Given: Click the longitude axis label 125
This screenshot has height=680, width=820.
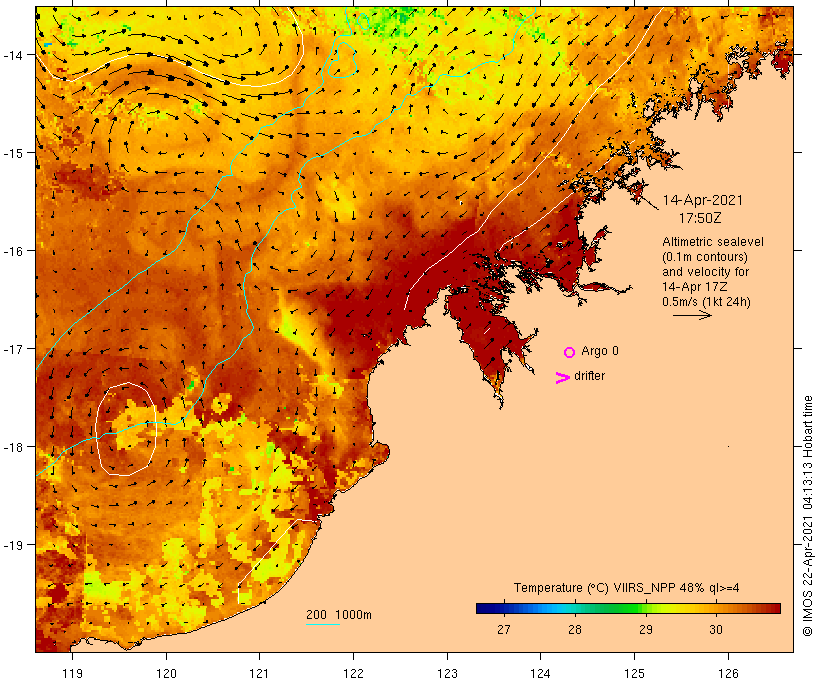Looking at the screenshot, I should pyautogui.click(x=634, y=673).
